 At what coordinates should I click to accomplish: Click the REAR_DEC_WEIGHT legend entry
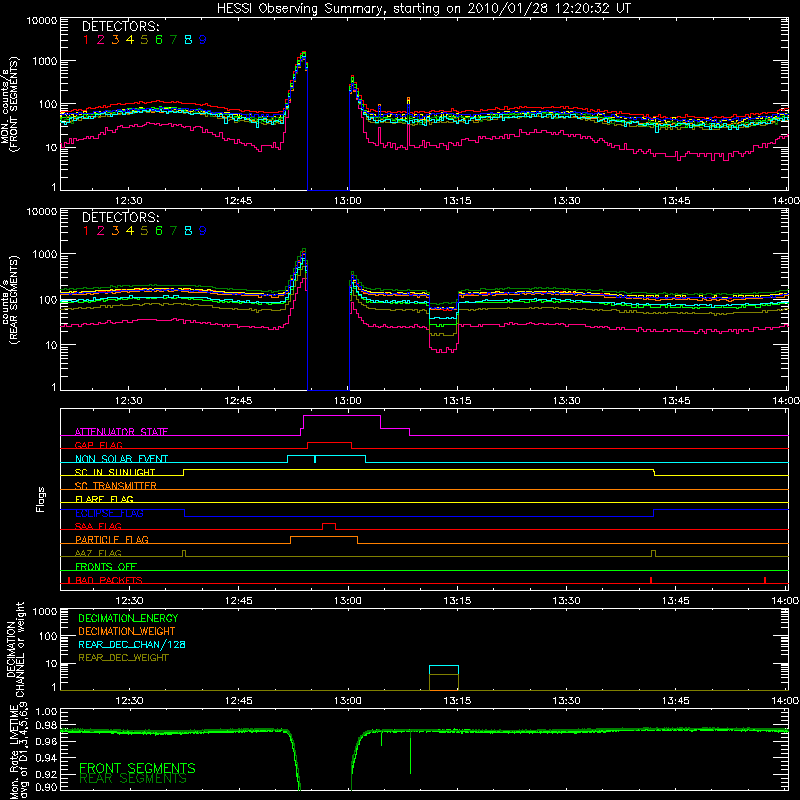(x=123, y=658)
